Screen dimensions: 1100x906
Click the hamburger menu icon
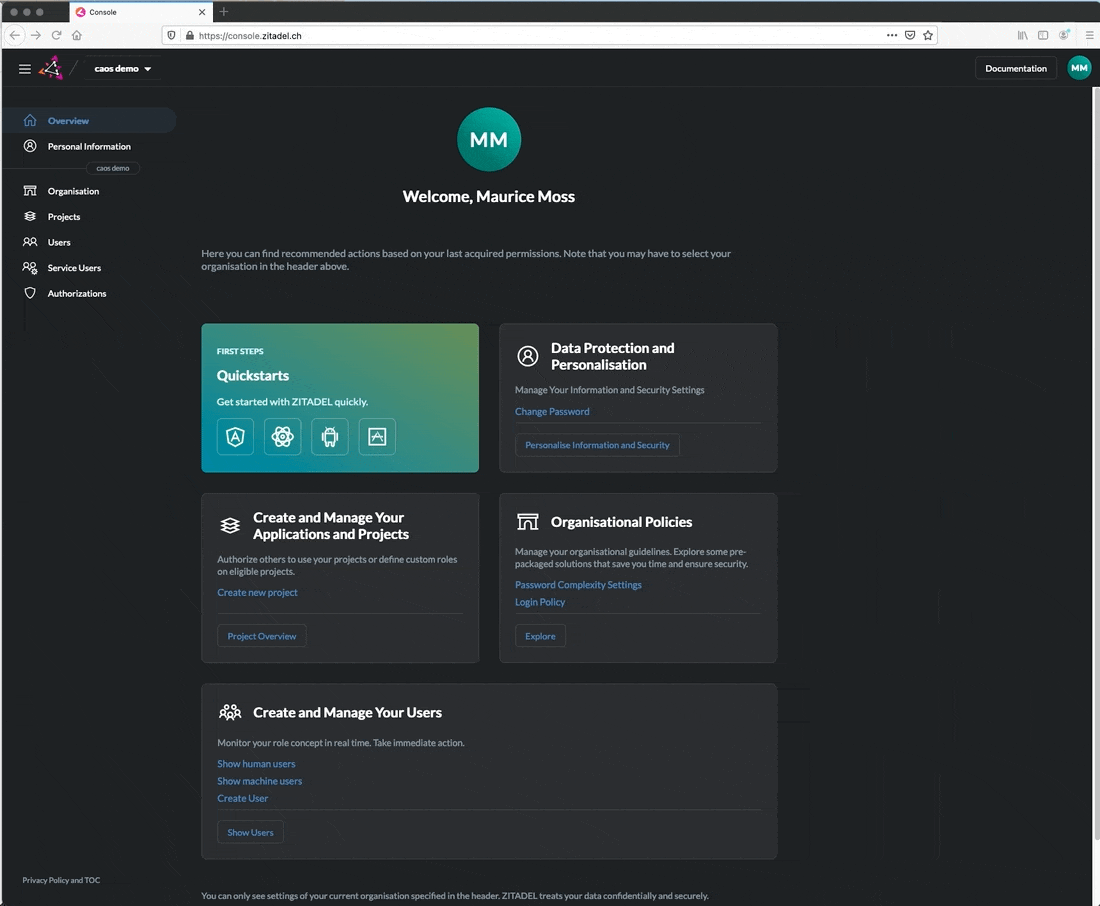click(25, 69)
